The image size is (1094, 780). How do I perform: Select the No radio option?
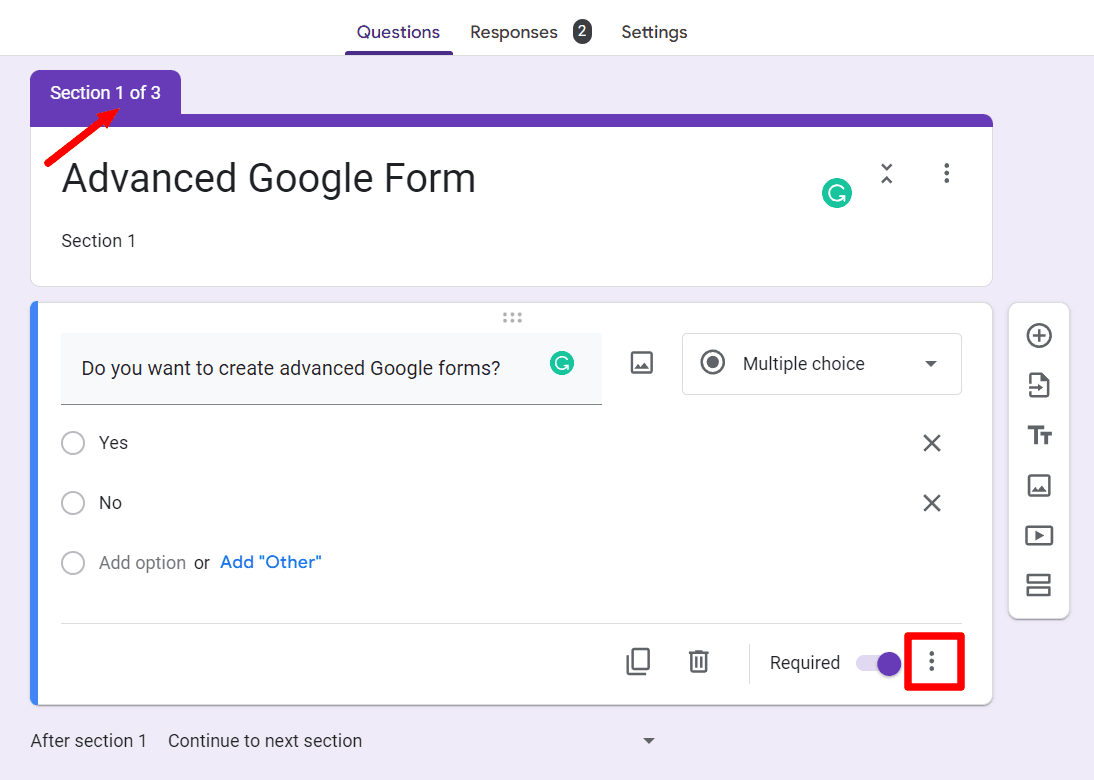pyautogui.click(x=73, y=503)
